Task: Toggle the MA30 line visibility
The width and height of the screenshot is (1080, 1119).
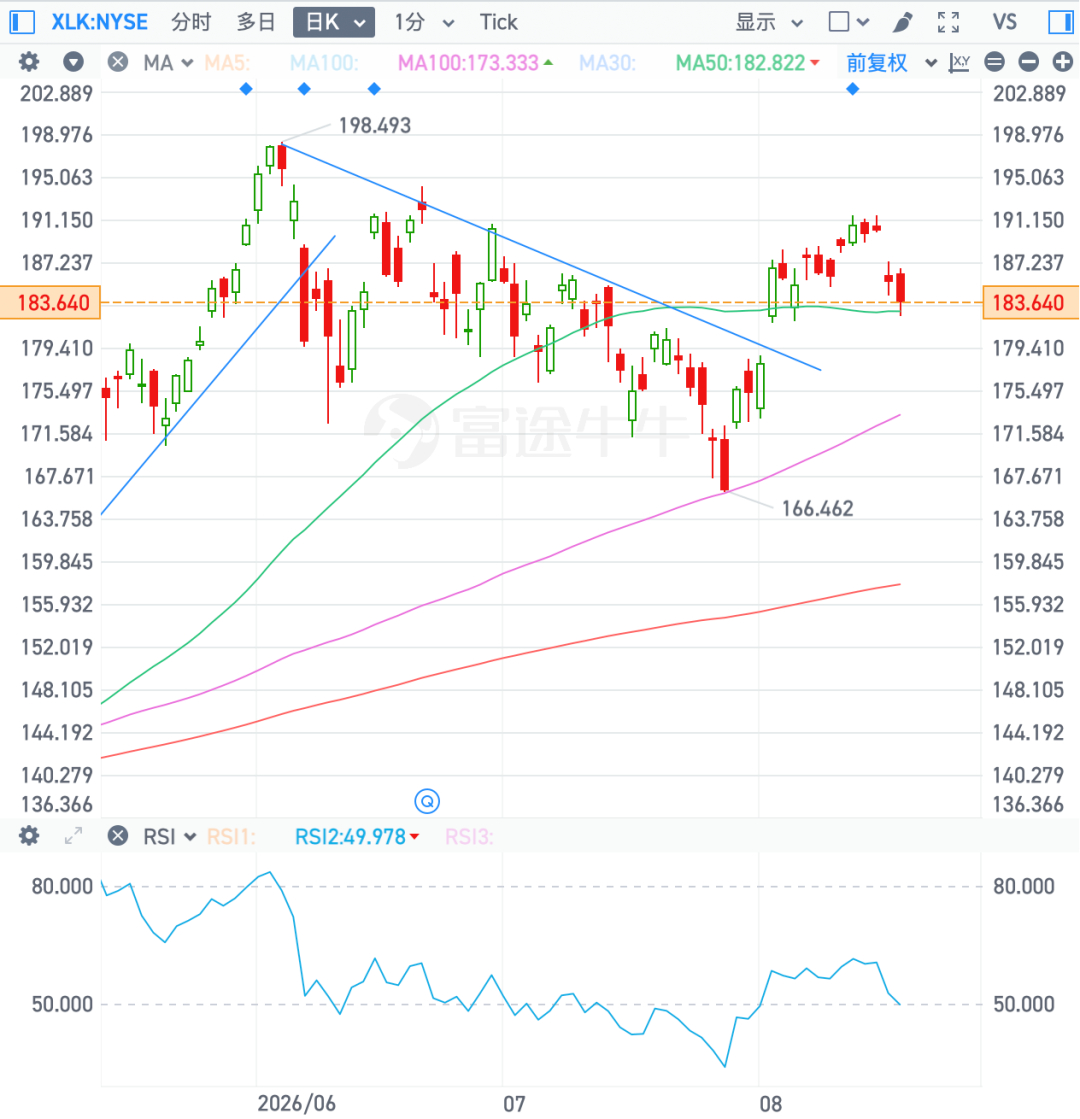Action: [x=607, y=63]
